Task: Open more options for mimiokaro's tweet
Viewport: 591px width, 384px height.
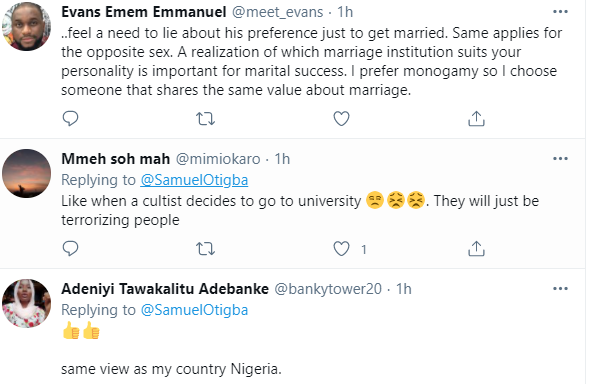Action: pos(560,159)
